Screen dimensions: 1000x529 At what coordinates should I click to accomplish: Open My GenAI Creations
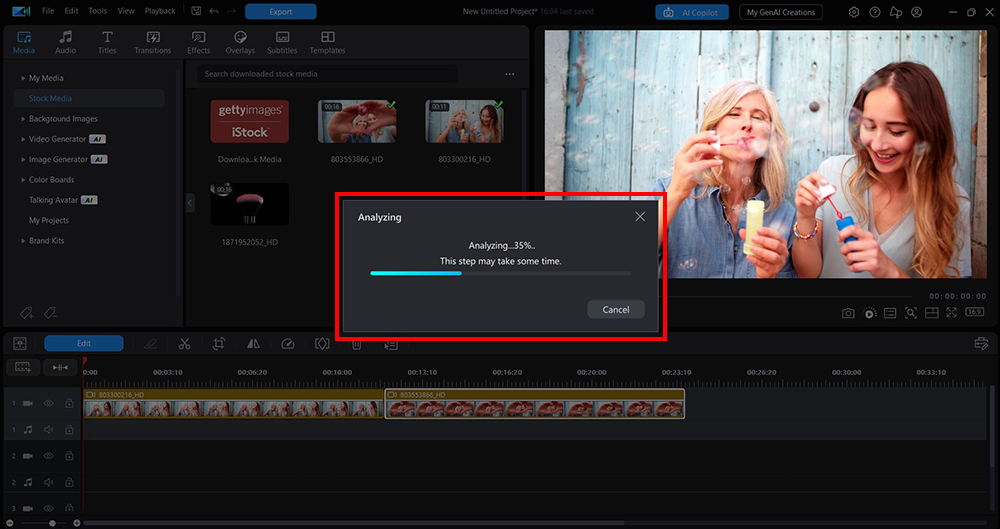(781, 12)
